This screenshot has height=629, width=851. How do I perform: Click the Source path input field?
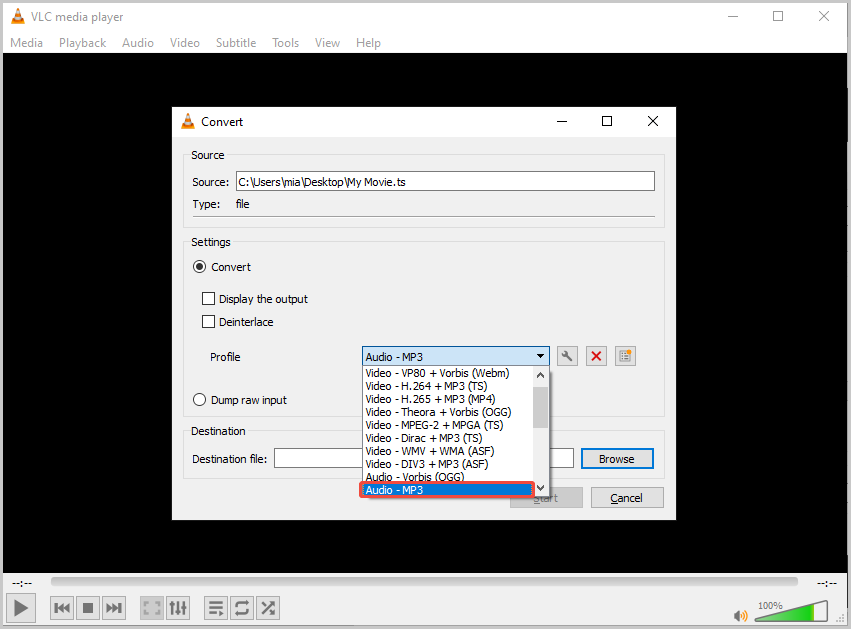click(445, 181)
